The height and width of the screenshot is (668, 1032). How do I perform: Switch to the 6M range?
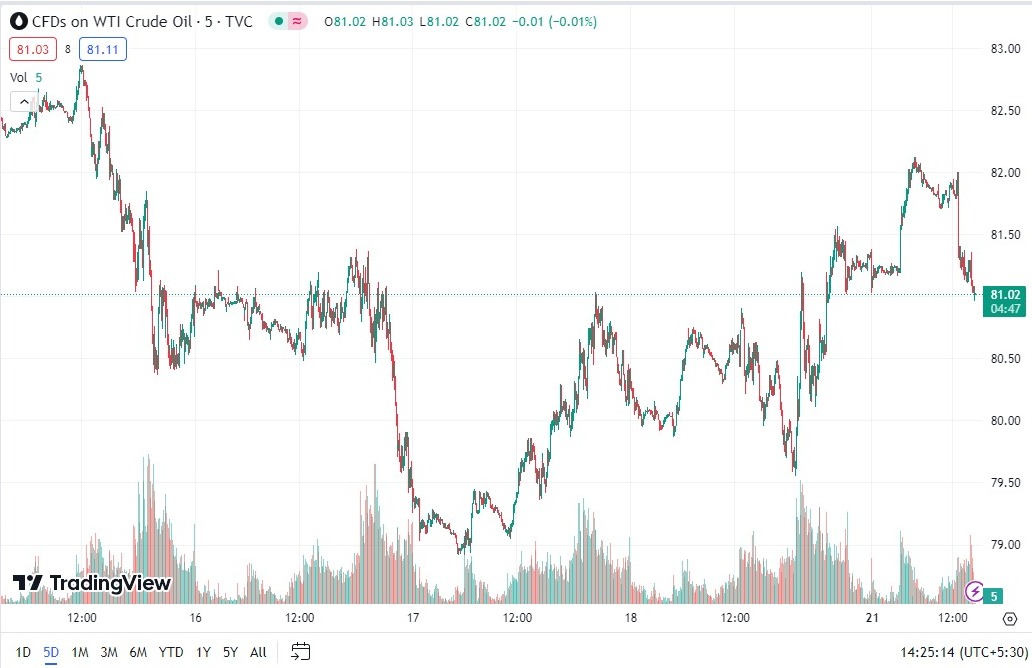tap(138, 652)
